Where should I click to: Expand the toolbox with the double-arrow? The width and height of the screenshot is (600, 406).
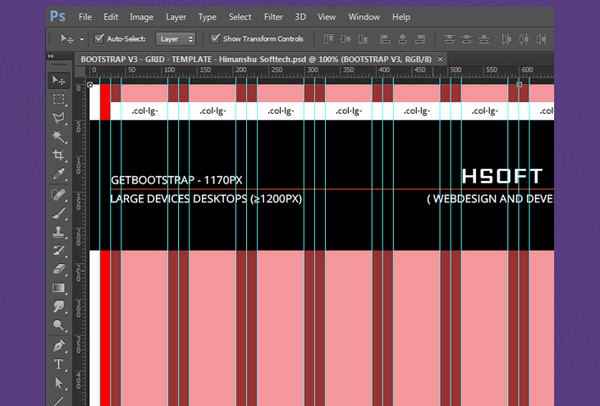(x=51, y=56)
